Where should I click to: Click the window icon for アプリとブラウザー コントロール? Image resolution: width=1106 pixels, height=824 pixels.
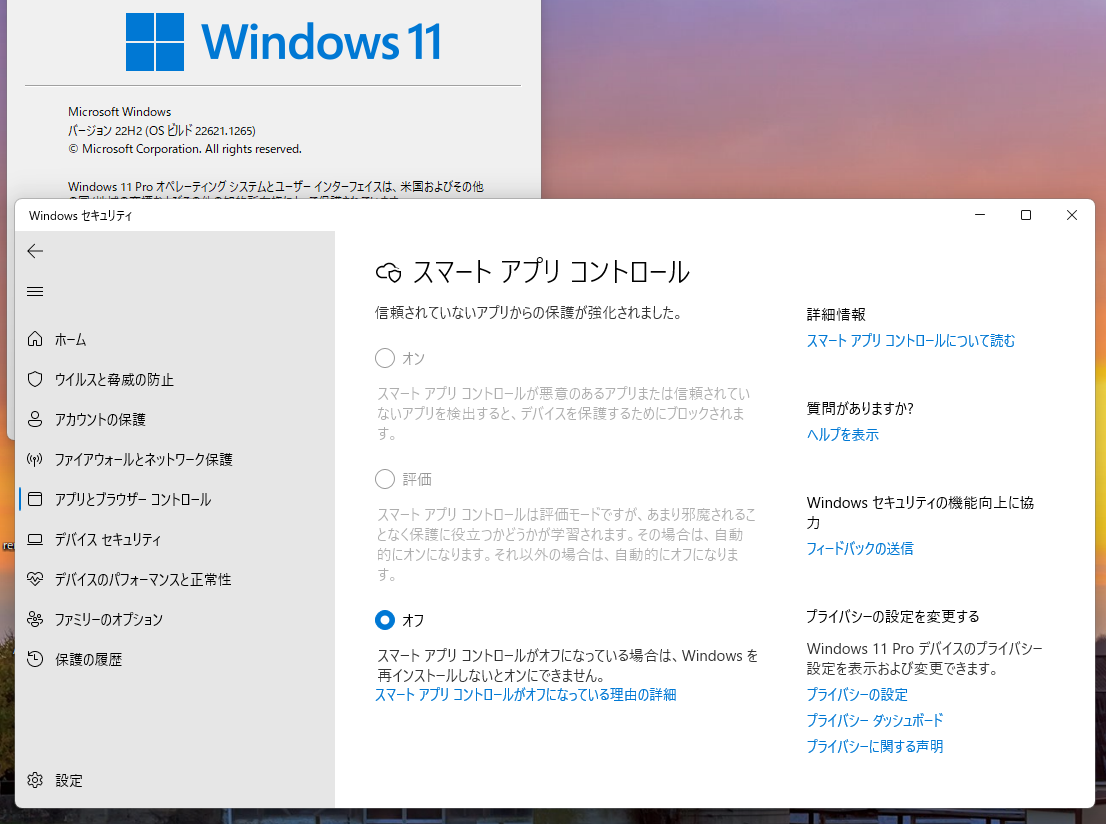(x=35, y=499)
